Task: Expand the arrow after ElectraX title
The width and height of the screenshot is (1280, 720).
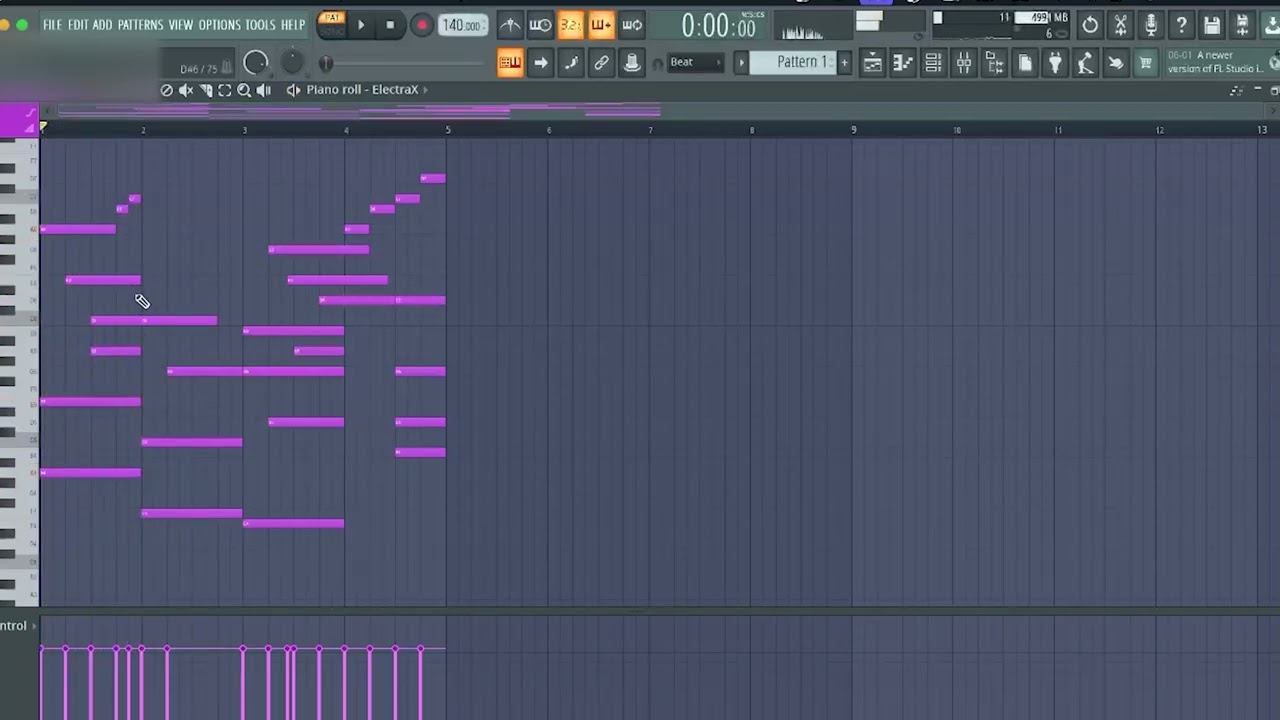Action: (425, 90)
